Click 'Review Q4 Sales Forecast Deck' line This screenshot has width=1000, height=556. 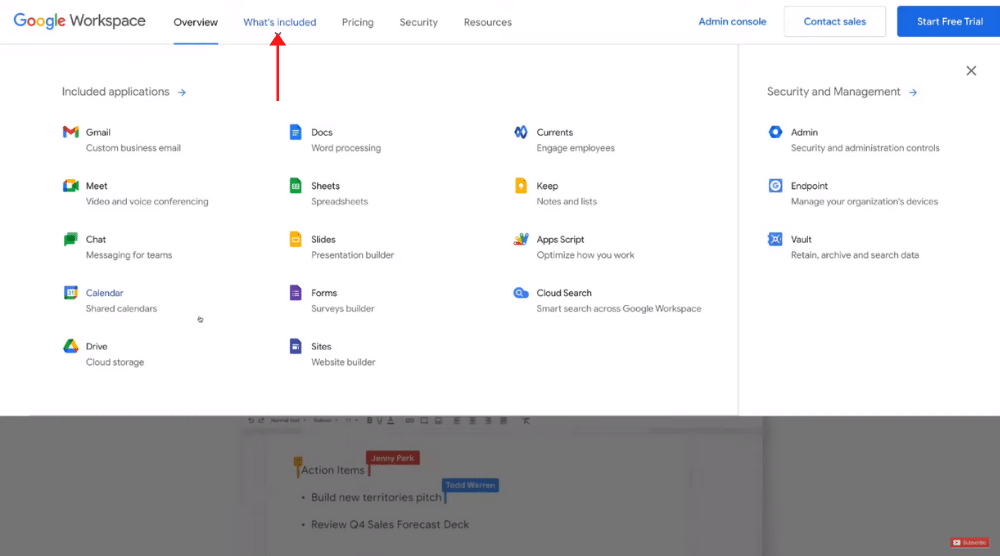(390, 525)
